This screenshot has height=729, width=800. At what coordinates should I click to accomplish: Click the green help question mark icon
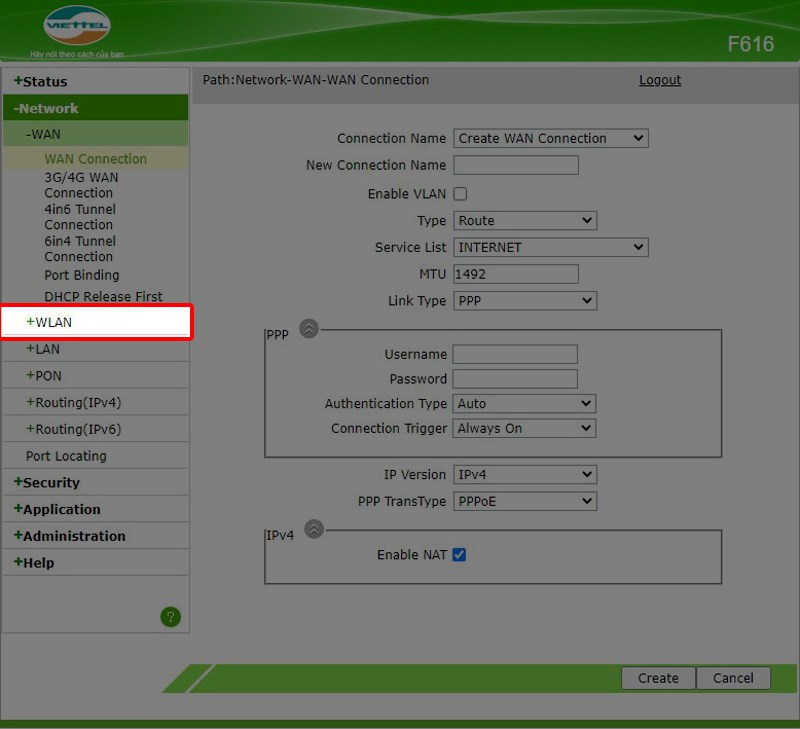170,617
